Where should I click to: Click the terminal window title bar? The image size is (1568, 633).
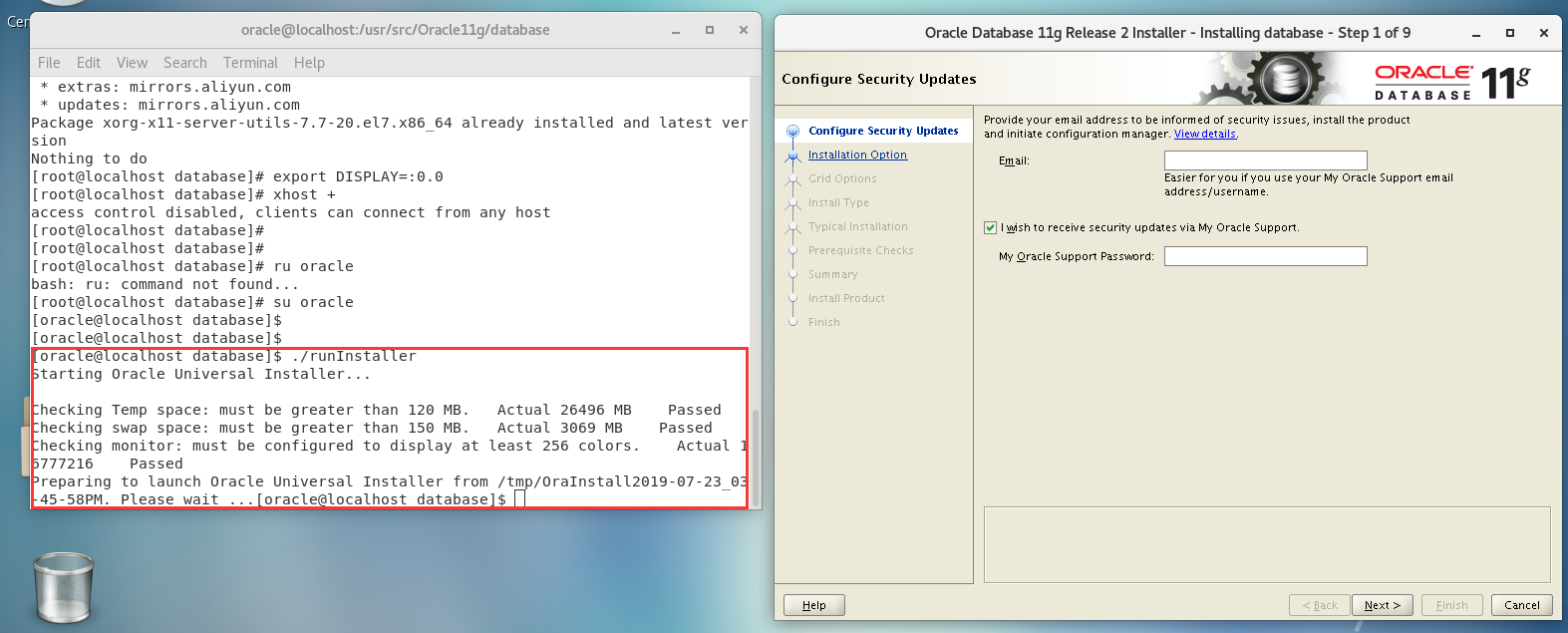[395, 30]
